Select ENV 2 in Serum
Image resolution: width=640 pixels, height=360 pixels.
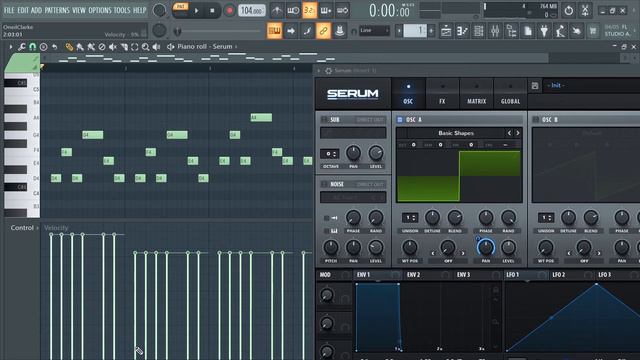(413, 275)
